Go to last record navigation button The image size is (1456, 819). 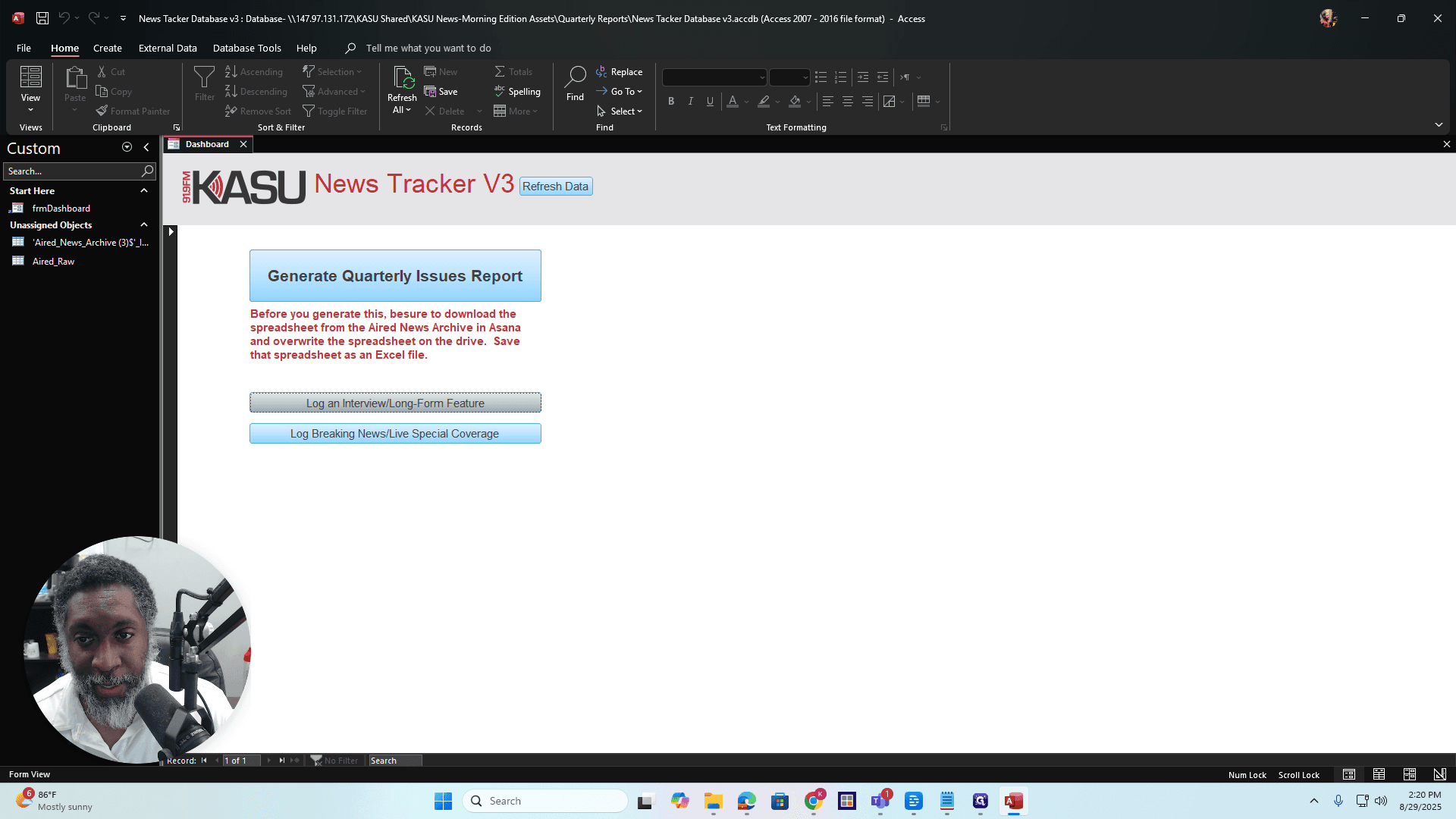click(x=282, y=761)
